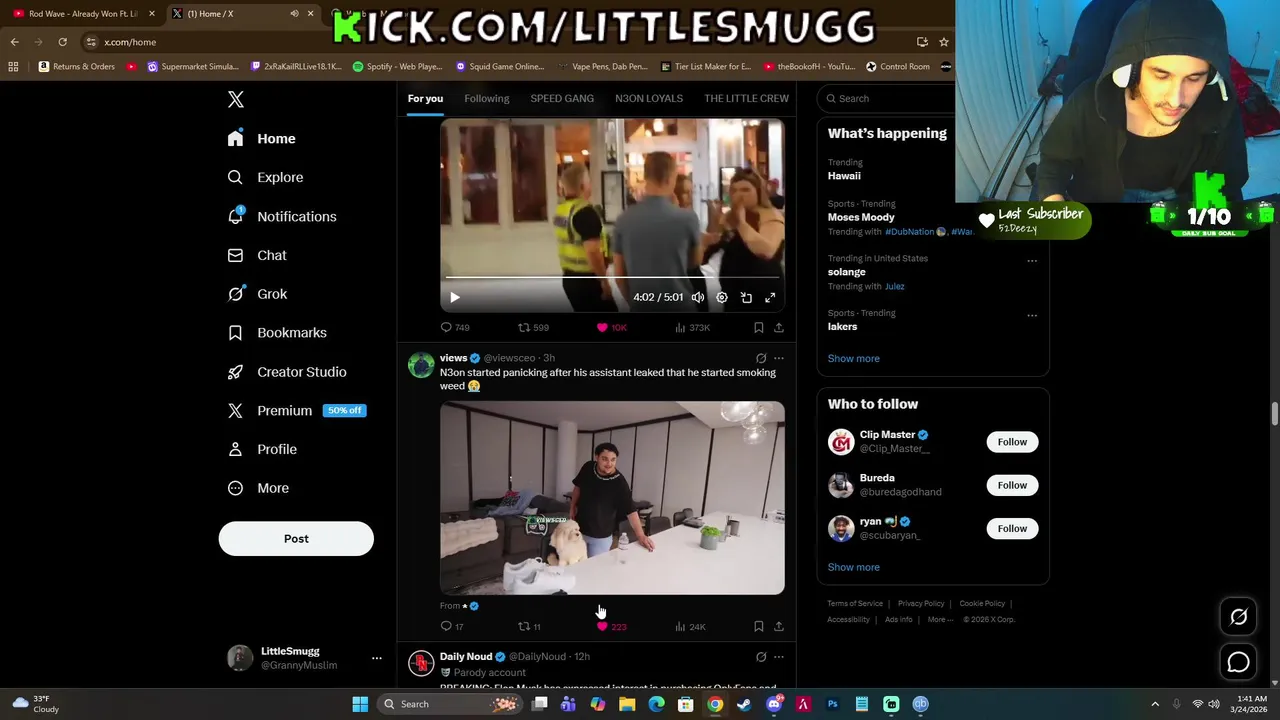The height and width of the screenshot is (720, 1280).
Task: Bookmark the views post
Action: (x=759, y=626)
